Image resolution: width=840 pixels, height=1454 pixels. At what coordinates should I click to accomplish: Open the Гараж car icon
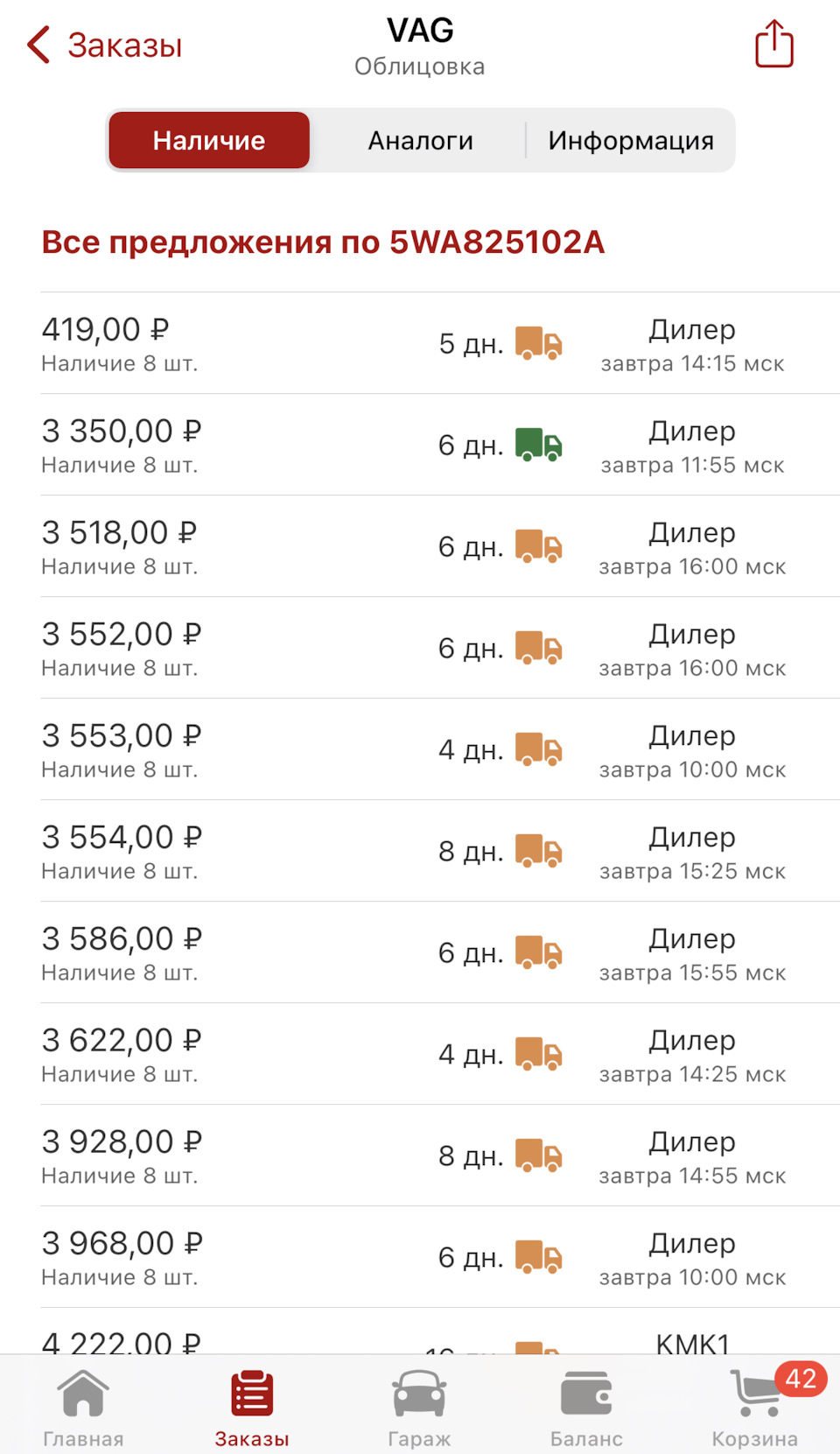(x=419, y=1394)
